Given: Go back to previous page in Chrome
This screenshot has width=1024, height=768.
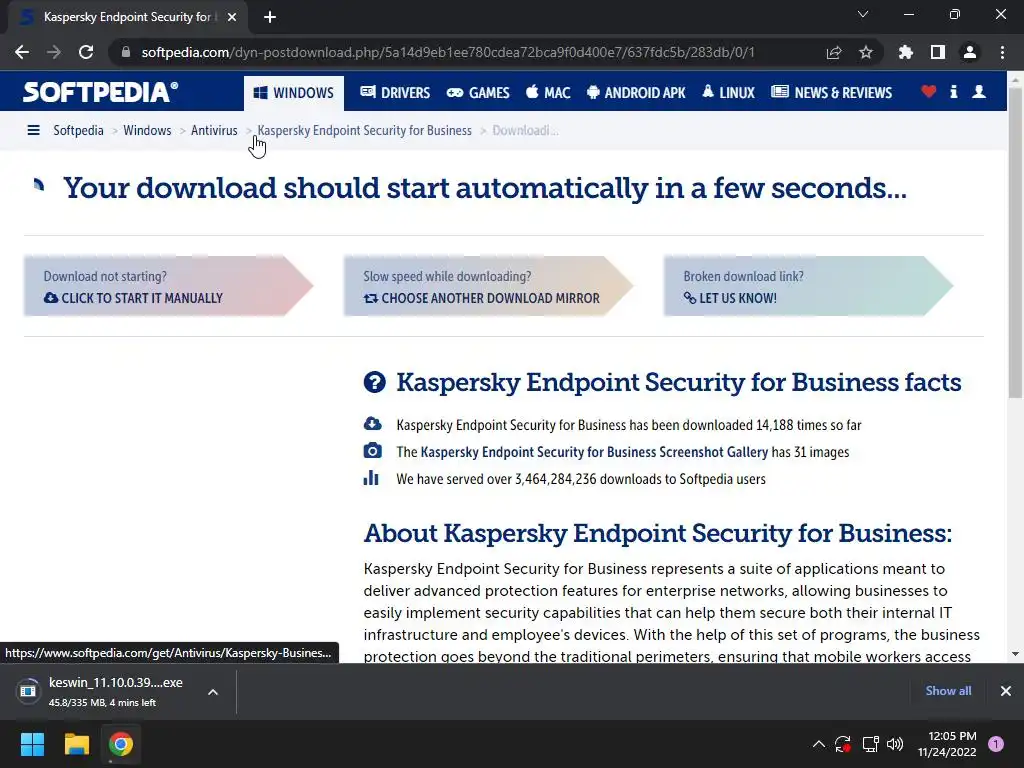Looking at the screenshot, I should 22,52.
